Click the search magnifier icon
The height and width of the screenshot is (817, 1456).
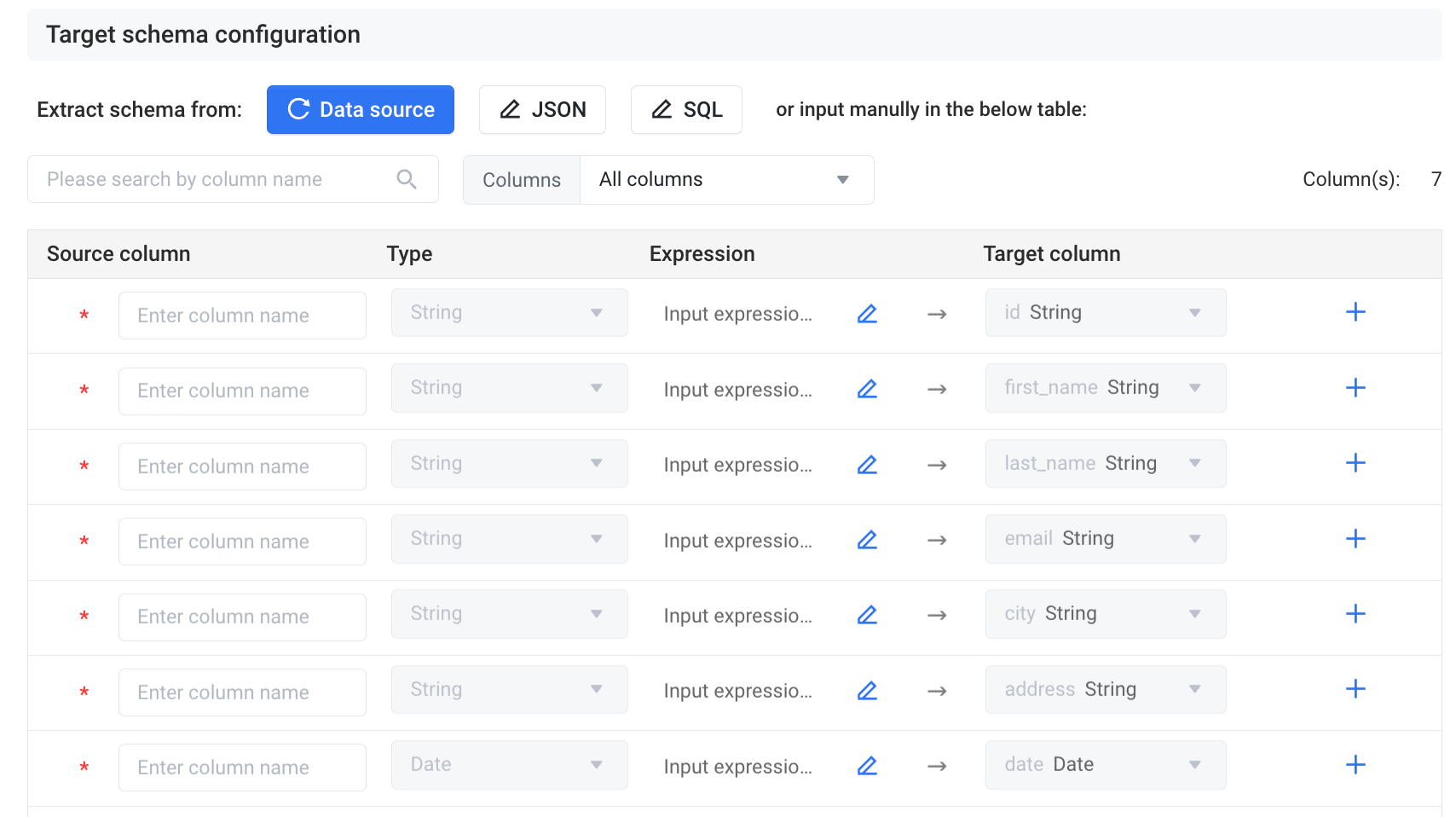click(407, 179)
